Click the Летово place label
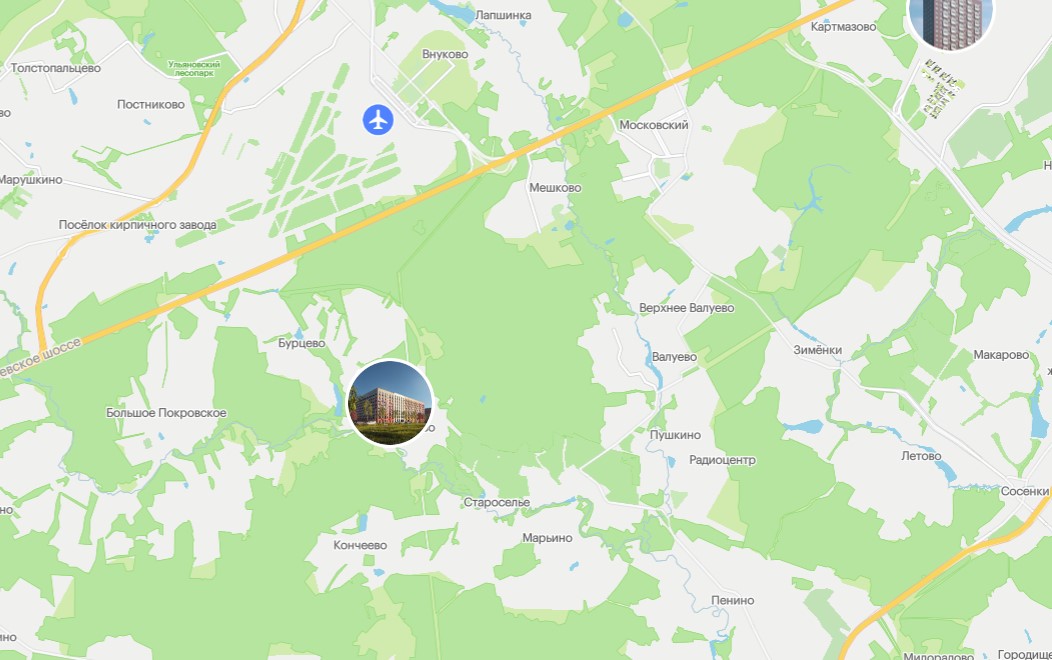This screenshot has width=1052, height=660. (x=921, y=456)
